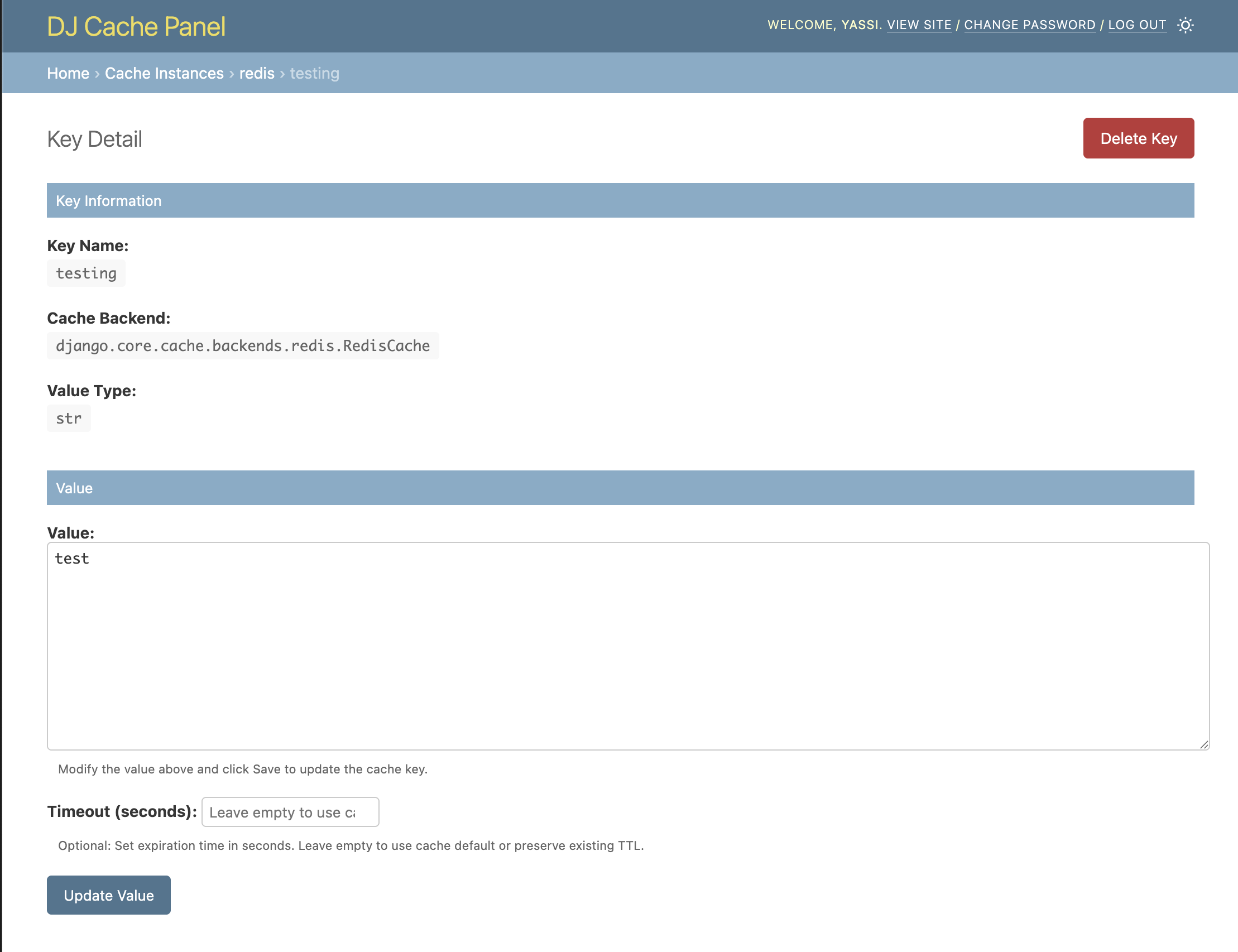Go to Change Password page
The image size is (1238, 952).
[x=1029, y=25]
